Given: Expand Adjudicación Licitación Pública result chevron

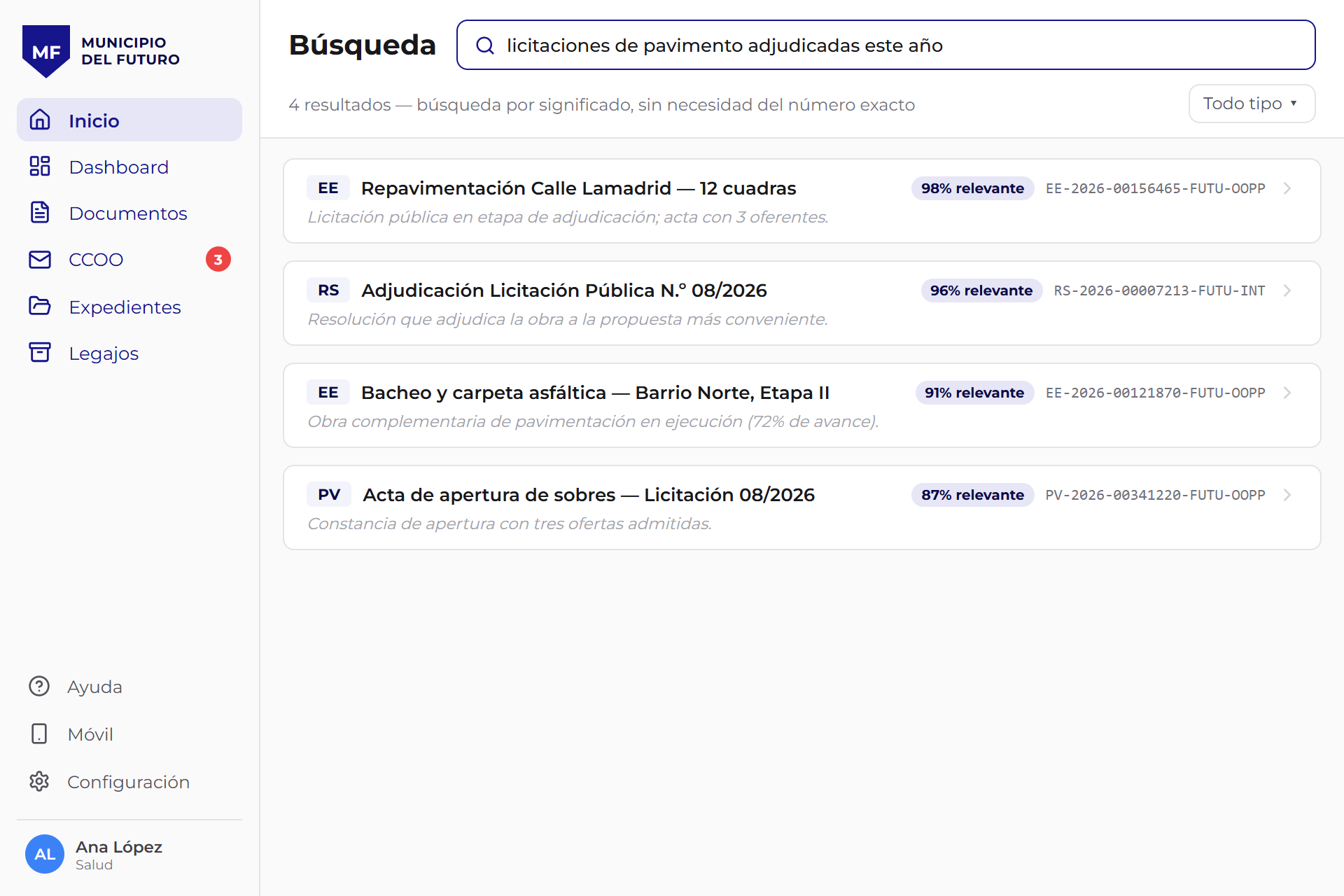Looking at the screenshot, I should [x=1287, y=290].
